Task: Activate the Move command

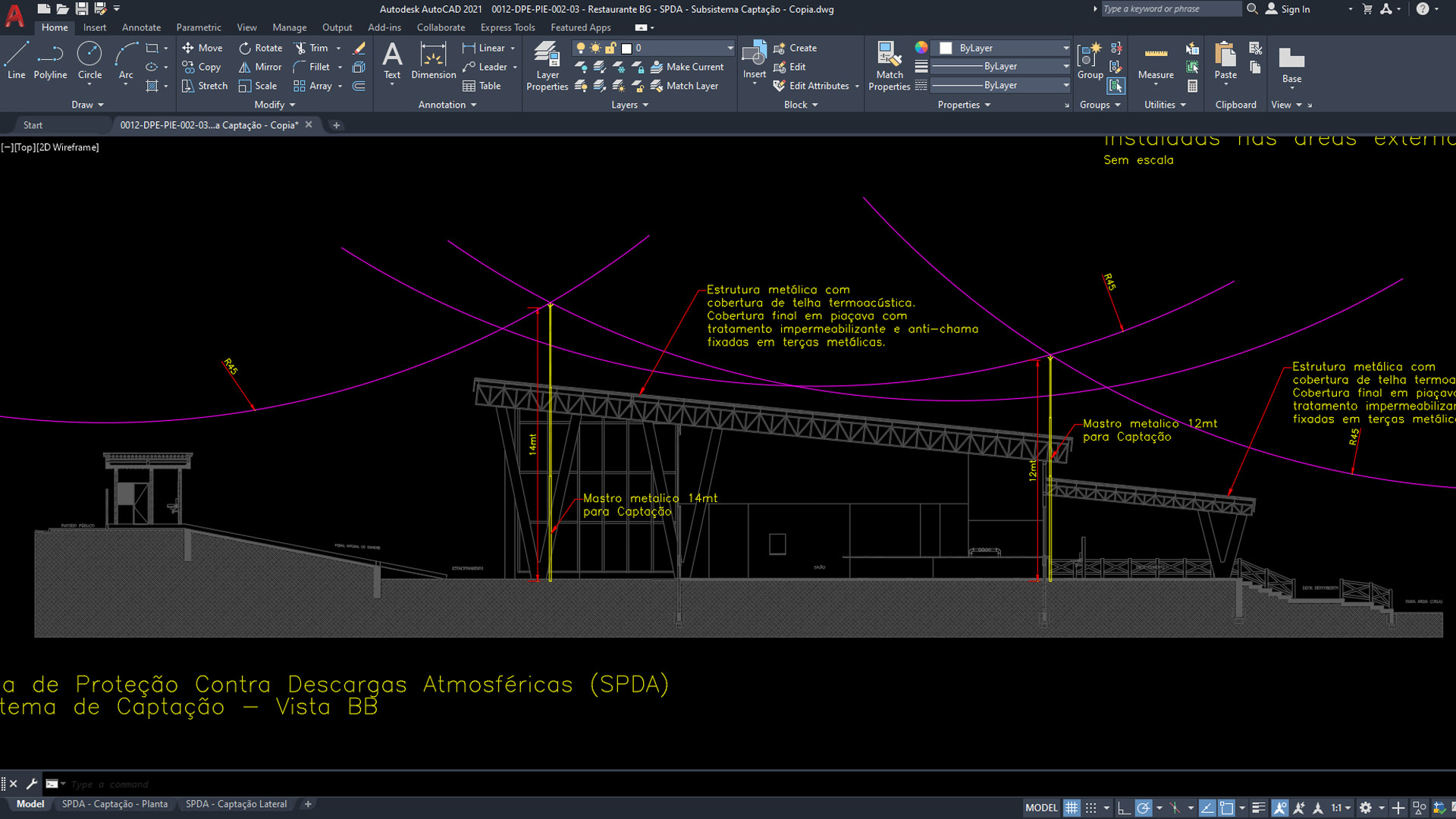Action: coord(202,48)
